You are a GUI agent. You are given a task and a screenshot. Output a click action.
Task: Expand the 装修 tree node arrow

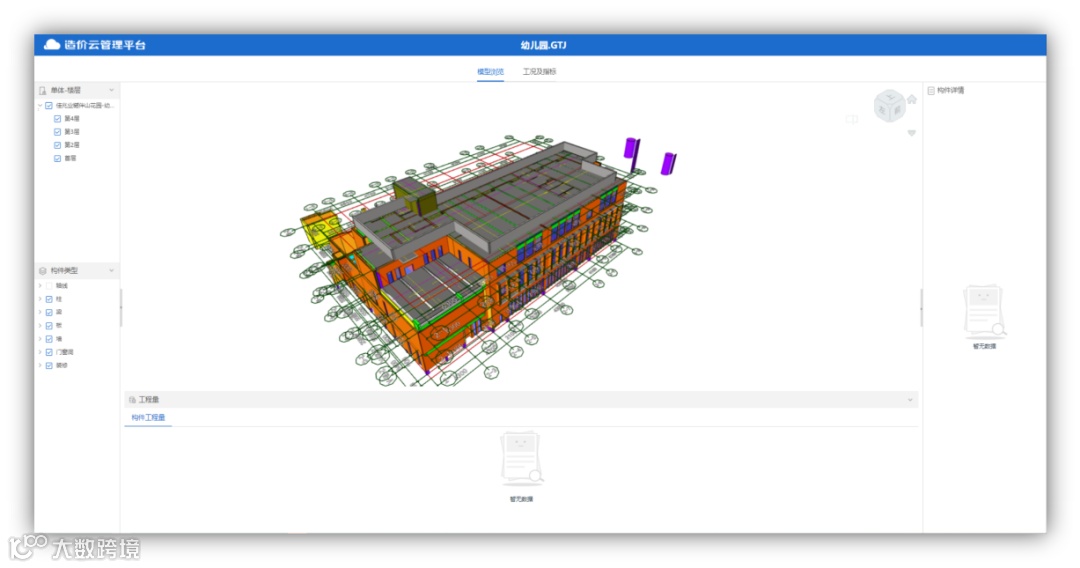(x=40, y=366)
